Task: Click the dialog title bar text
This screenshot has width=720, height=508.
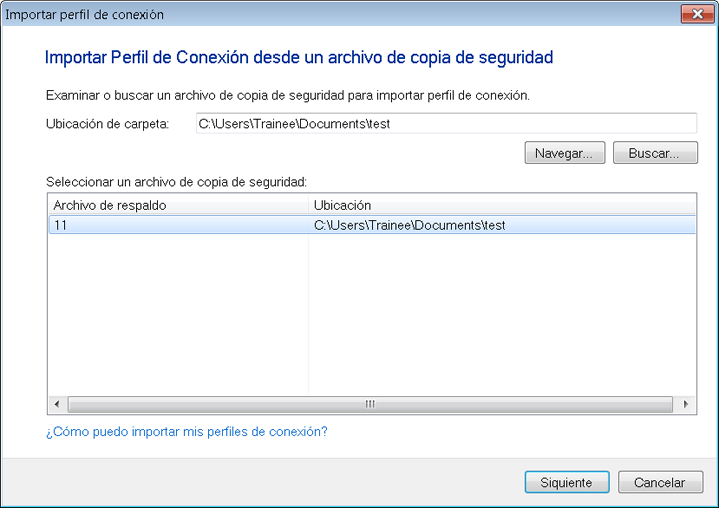Action: (85, 15)
